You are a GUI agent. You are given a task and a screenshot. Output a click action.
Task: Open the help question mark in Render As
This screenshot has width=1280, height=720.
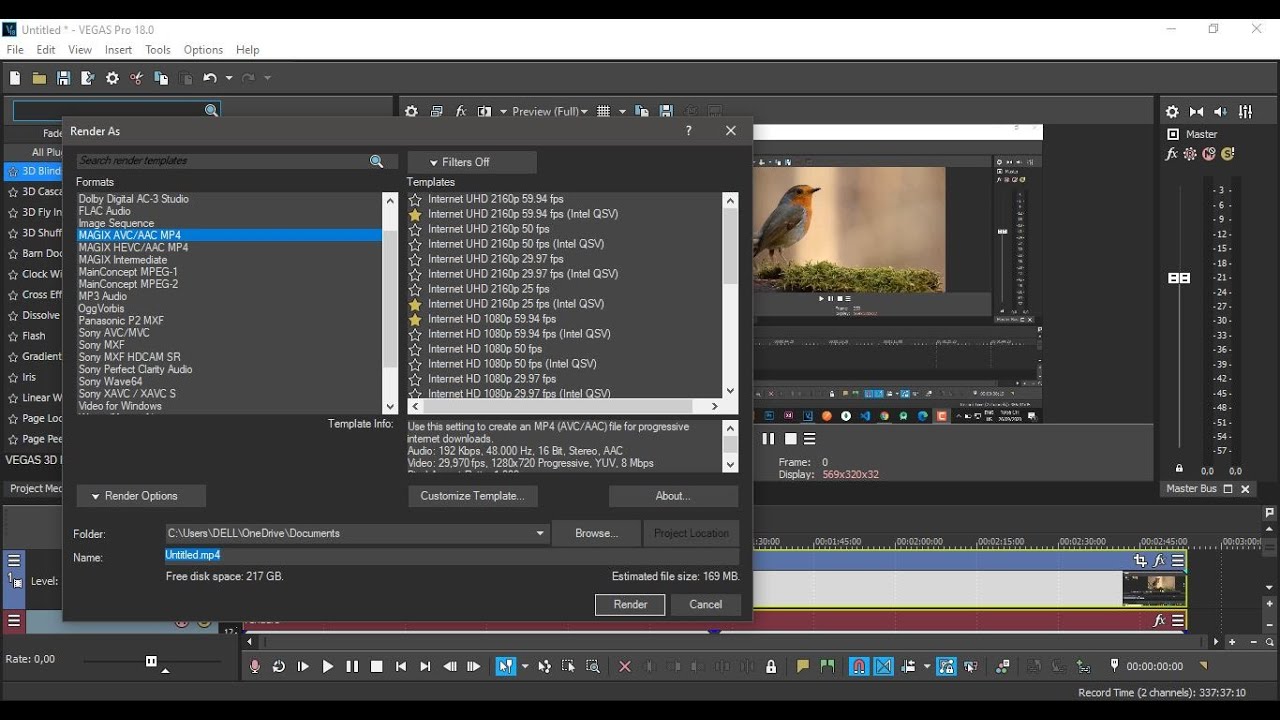coord(688,131)
